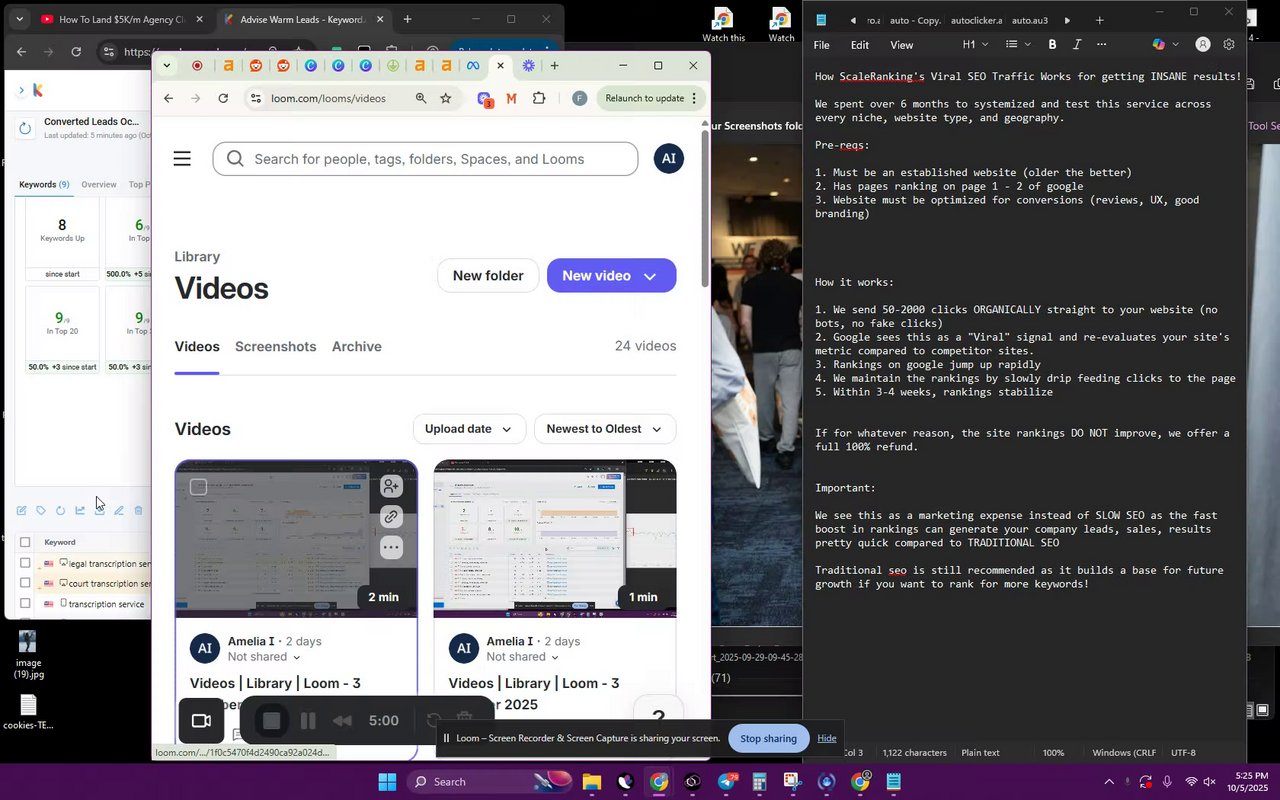Screen dimensions: 1280x800
Task: Open Windows Start menu
Action: click(387, 782)
